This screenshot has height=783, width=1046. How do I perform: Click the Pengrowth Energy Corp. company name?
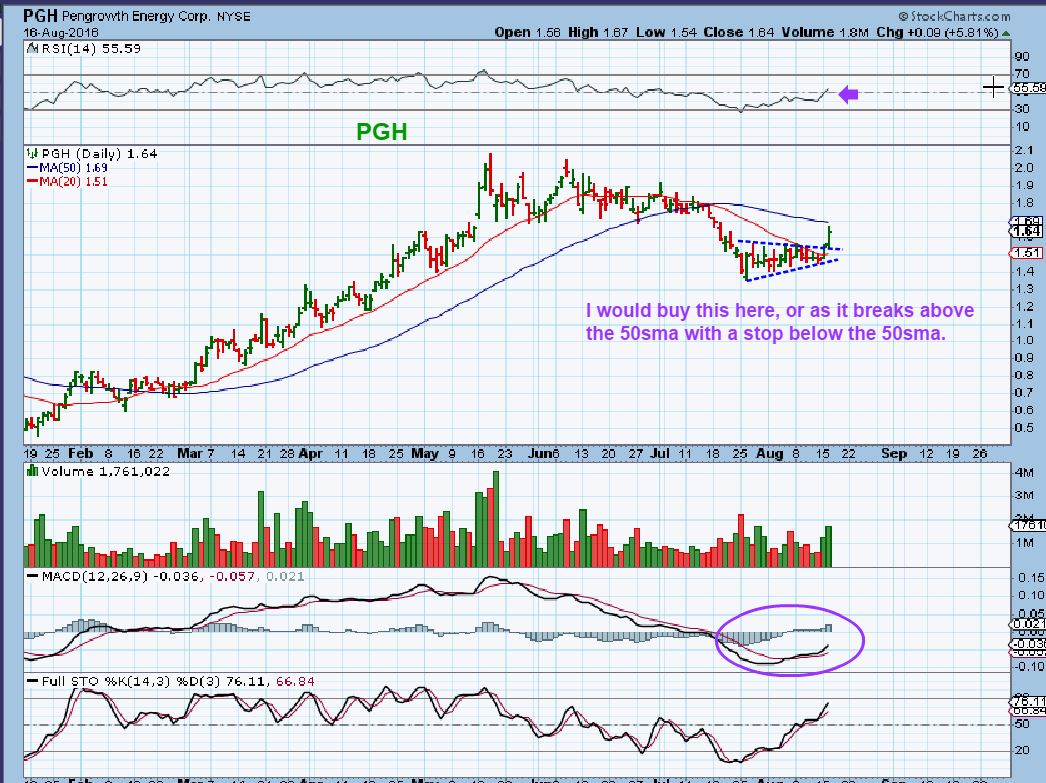(x=136, y=16)
